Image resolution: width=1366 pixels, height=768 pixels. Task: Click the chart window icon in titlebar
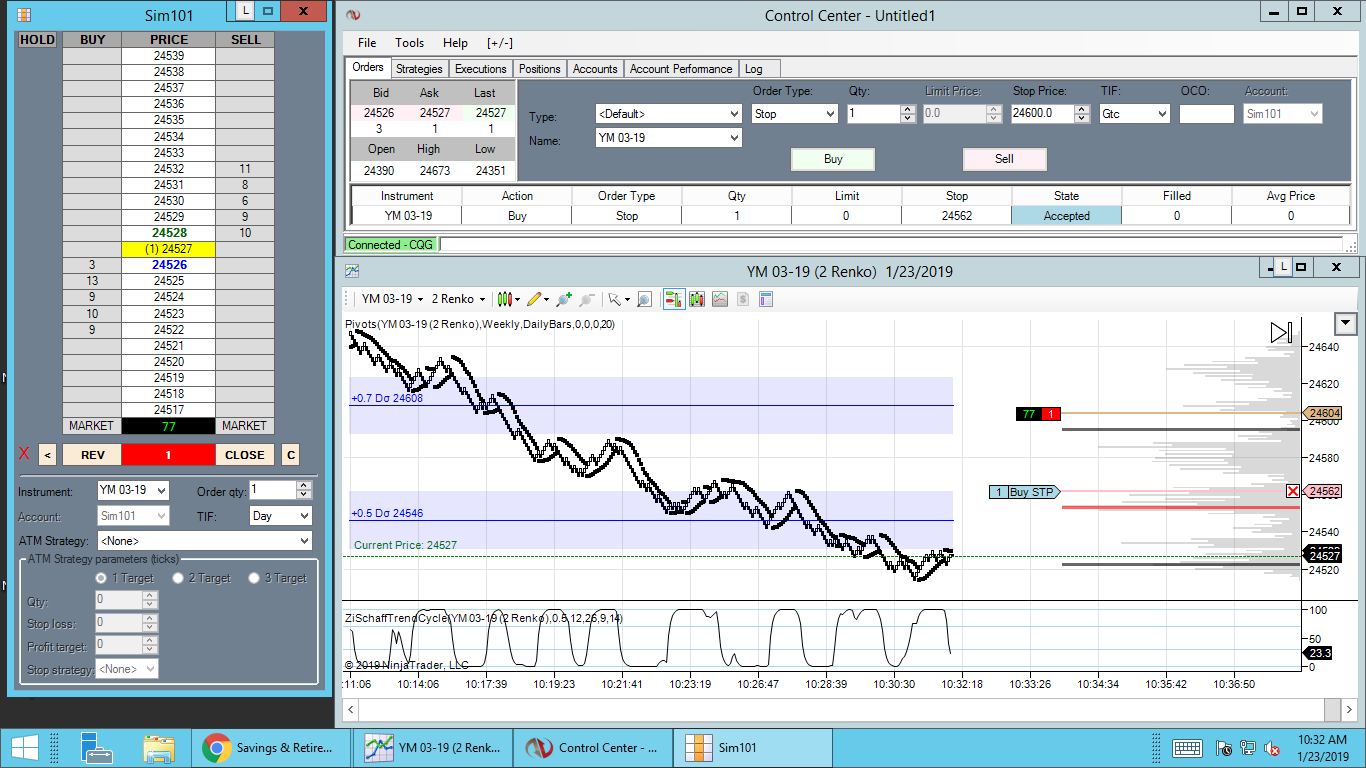(352, 271)
